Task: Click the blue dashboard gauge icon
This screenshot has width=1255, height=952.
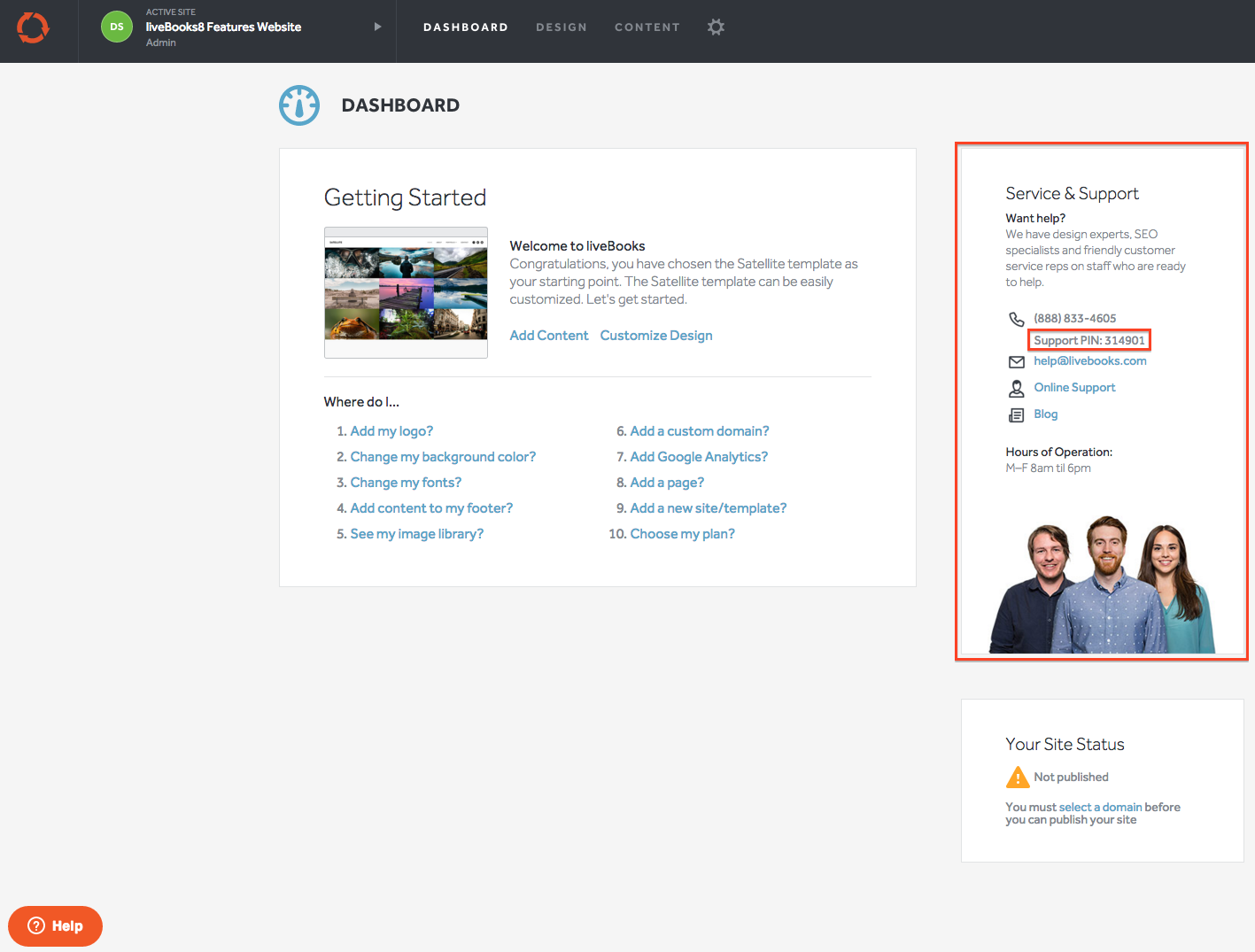Action: tap(299, 105)
